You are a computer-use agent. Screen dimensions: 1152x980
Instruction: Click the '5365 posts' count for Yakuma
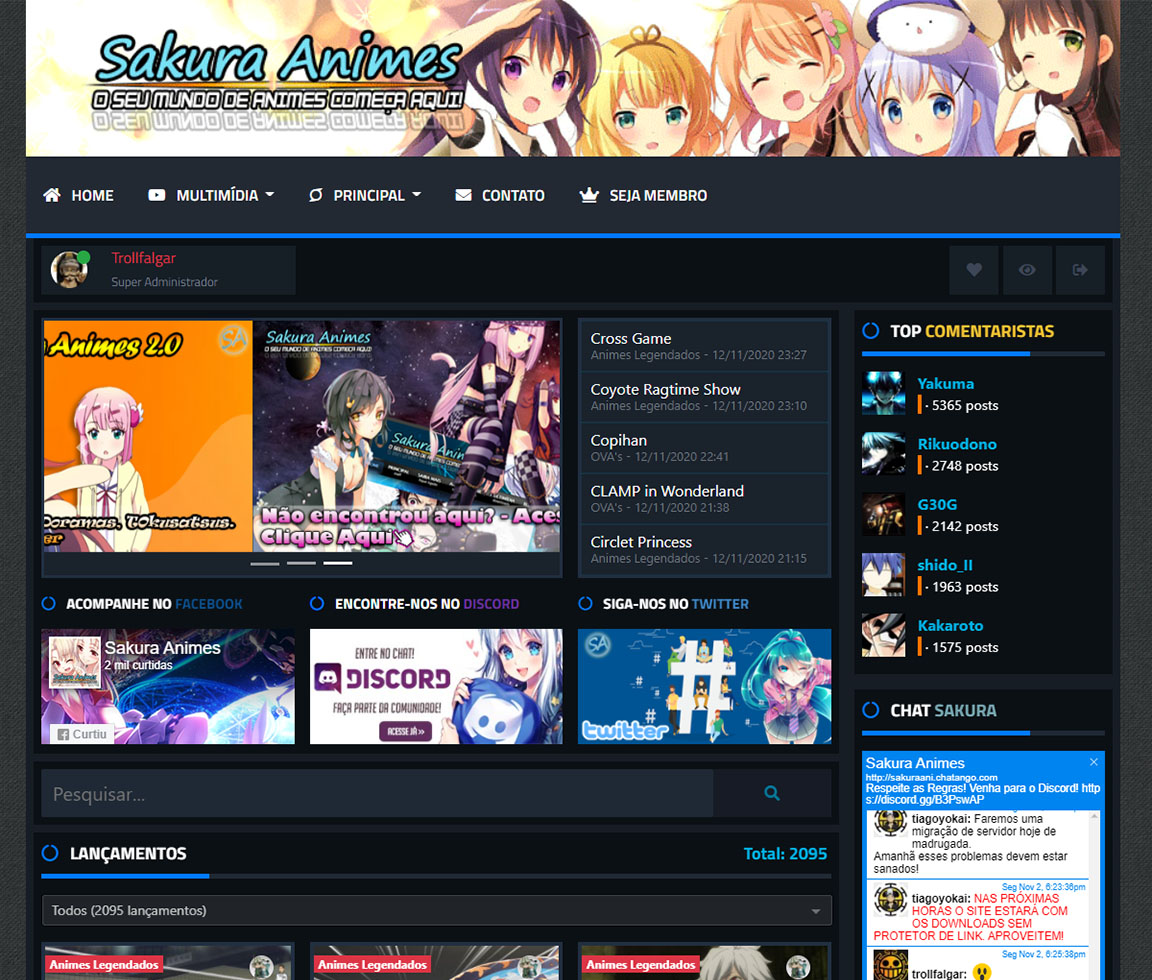pyautogui.click(x=965, y=406)
